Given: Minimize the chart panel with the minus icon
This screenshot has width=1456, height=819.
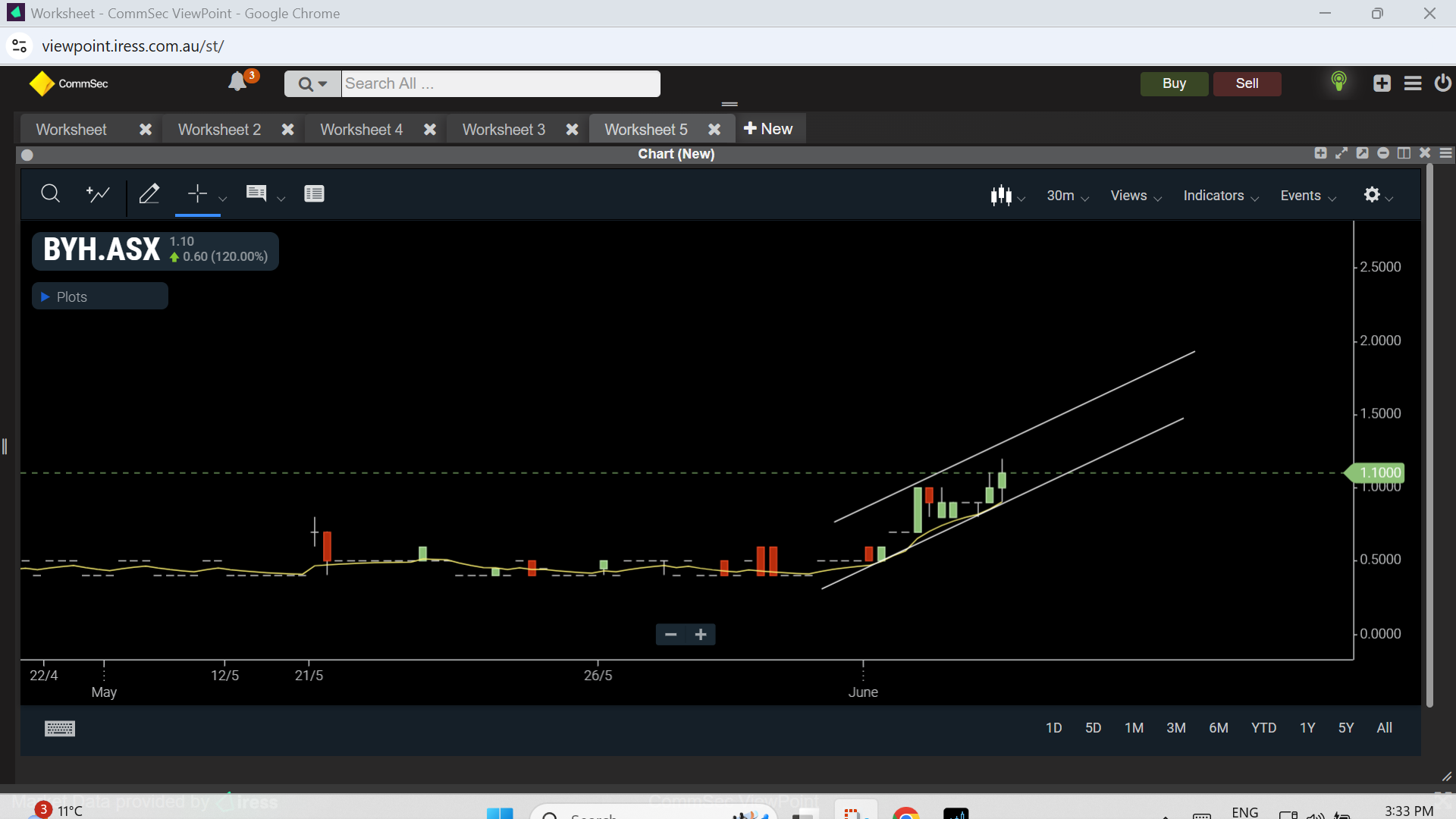Looking at the screenshot, I should [x=1383, y=153].
